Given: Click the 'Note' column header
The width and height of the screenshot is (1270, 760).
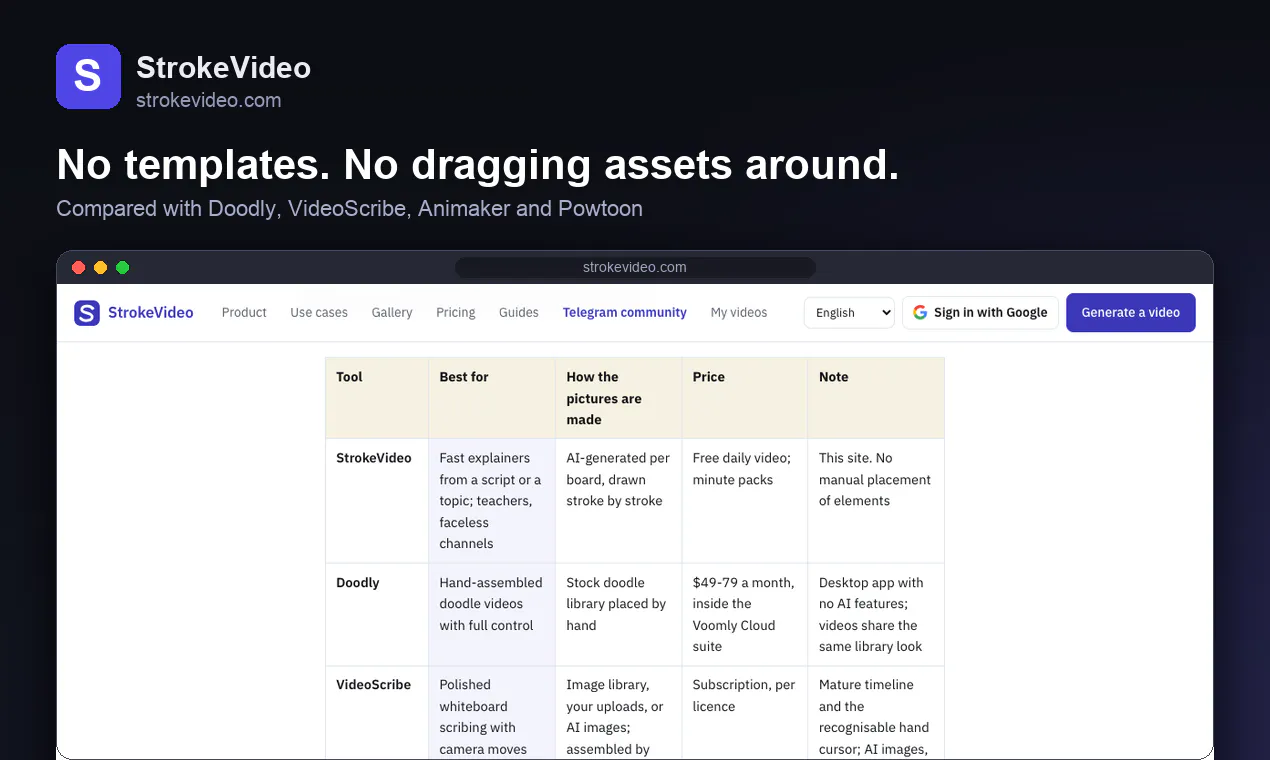Looking at the screenshot, I should click(876, 398).
